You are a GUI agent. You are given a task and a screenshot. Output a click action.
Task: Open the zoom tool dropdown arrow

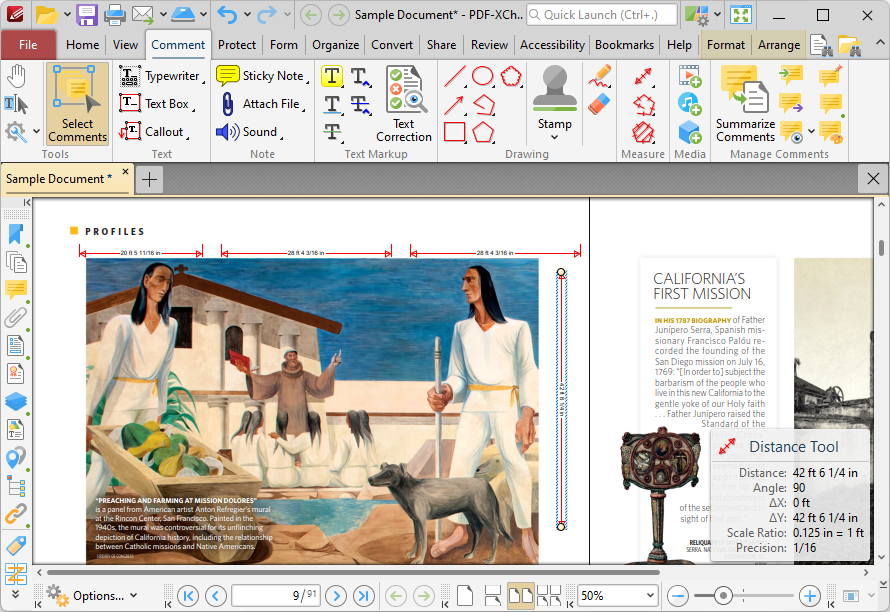click(36, 131)
